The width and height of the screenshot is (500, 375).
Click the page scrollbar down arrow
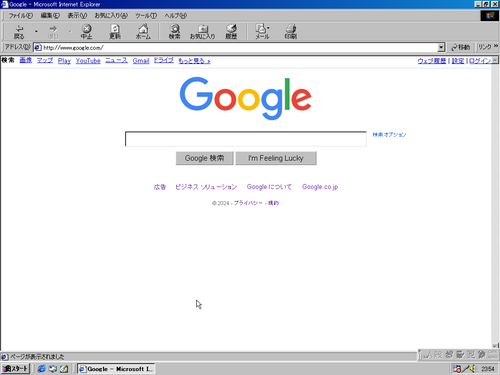(x=495, y=346)
